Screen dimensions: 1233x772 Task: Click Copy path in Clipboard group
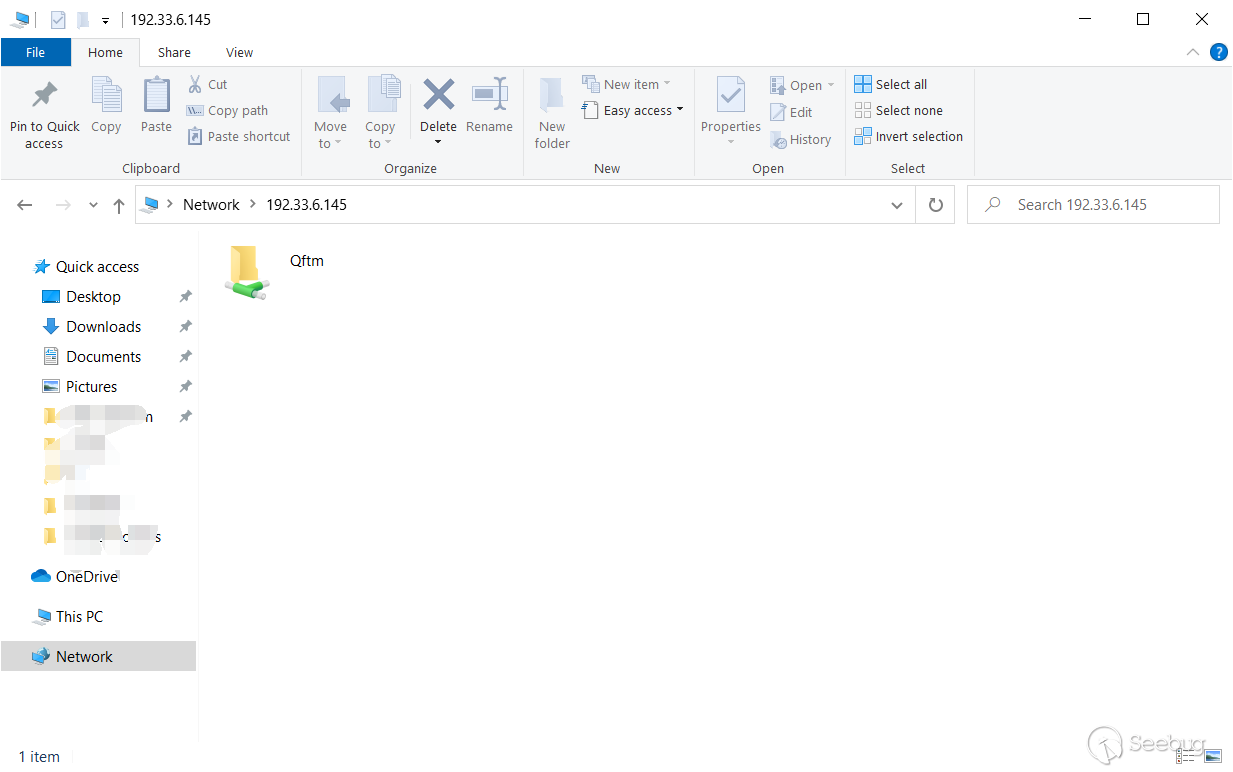point(228,111)
